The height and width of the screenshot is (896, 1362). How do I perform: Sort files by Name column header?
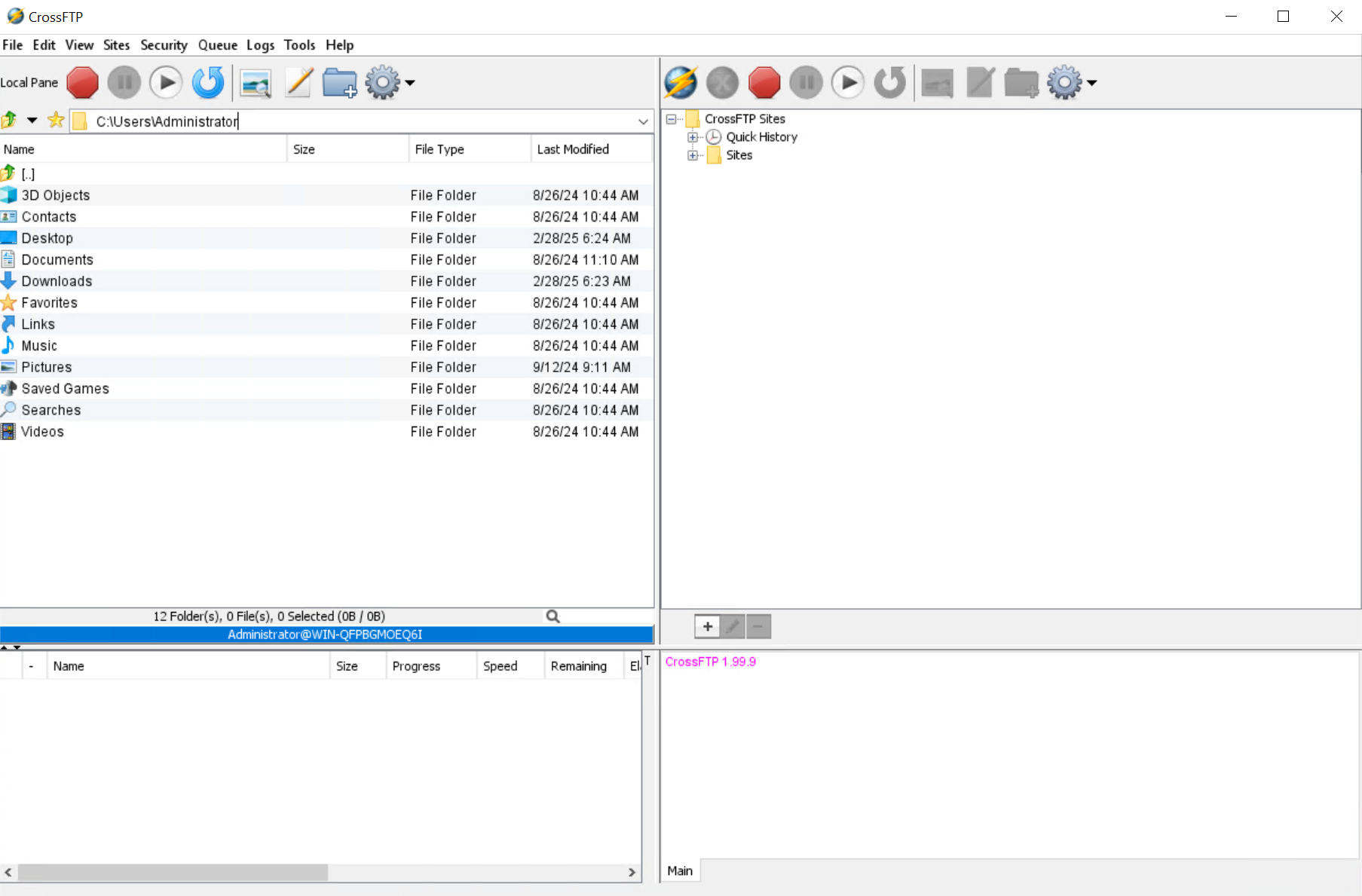tap(143, 149)
